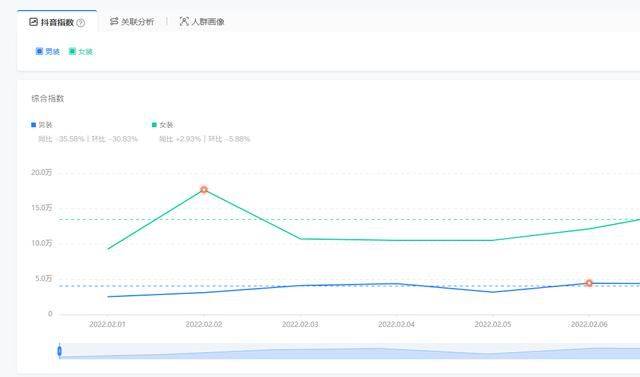Hide the 男装 series via chart legend
640x377 pixels.
42,125
